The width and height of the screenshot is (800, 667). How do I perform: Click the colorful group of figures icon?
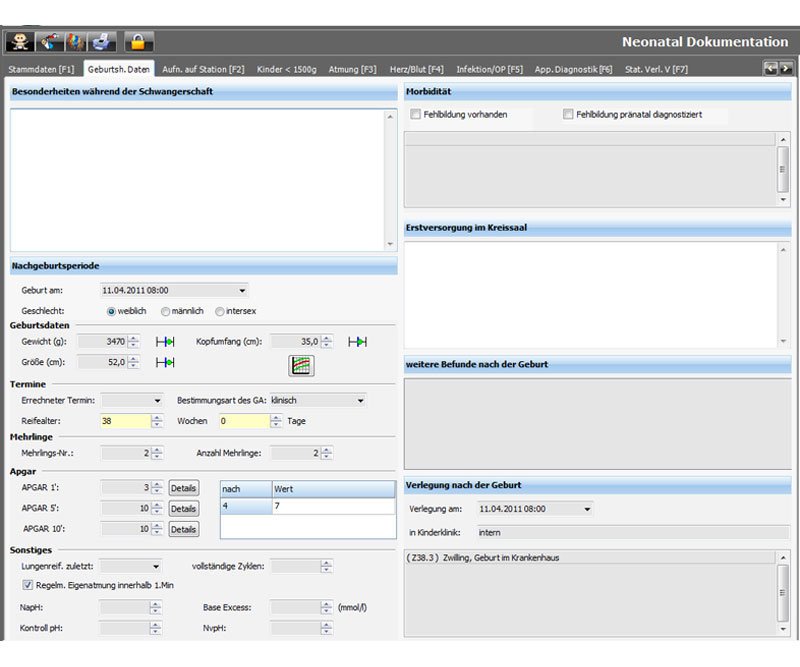[76, 42]
